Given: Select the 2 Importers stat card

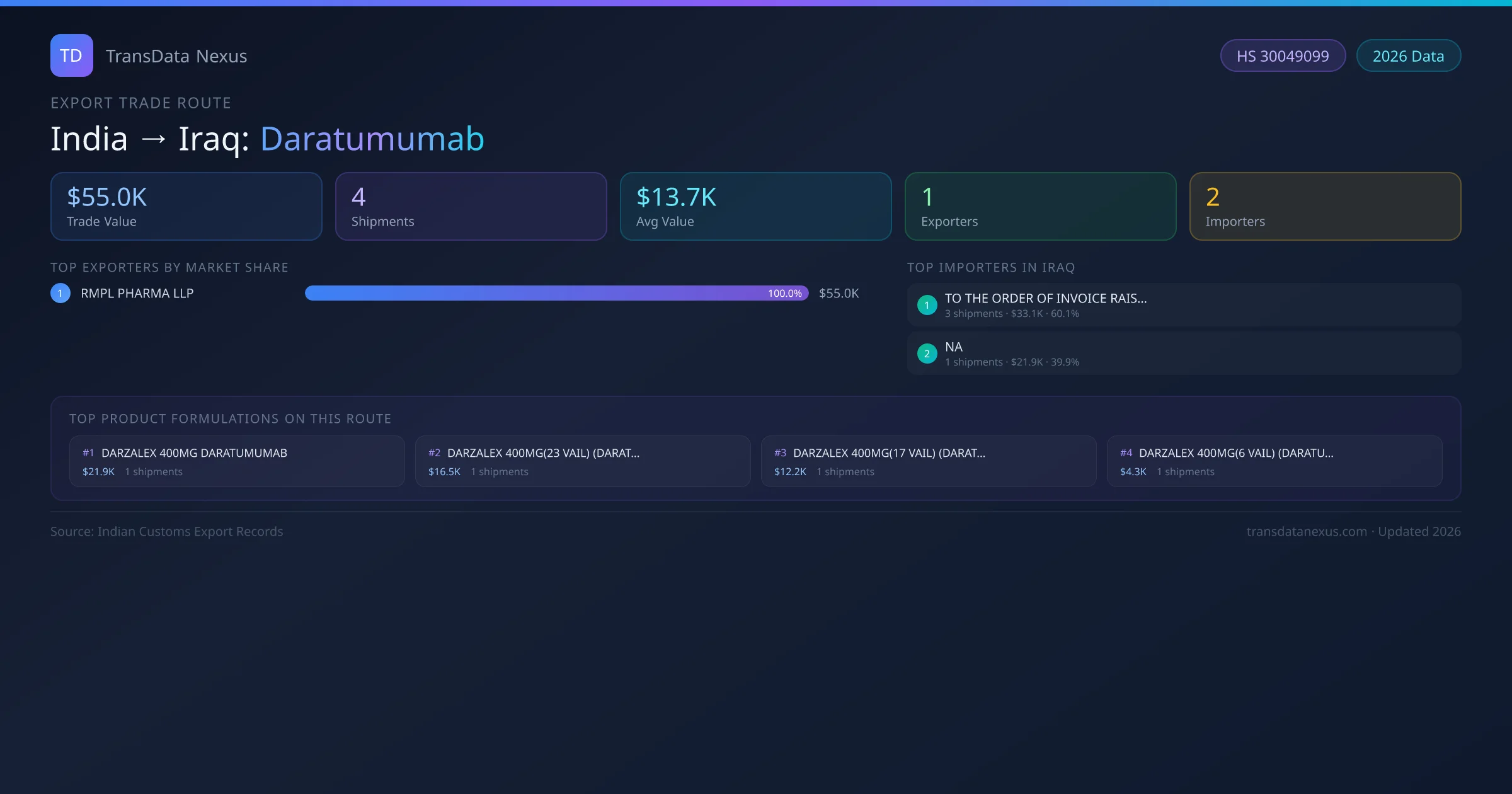Looking at the screenshot, I should pyautogui.click(x=1325, y=207).
